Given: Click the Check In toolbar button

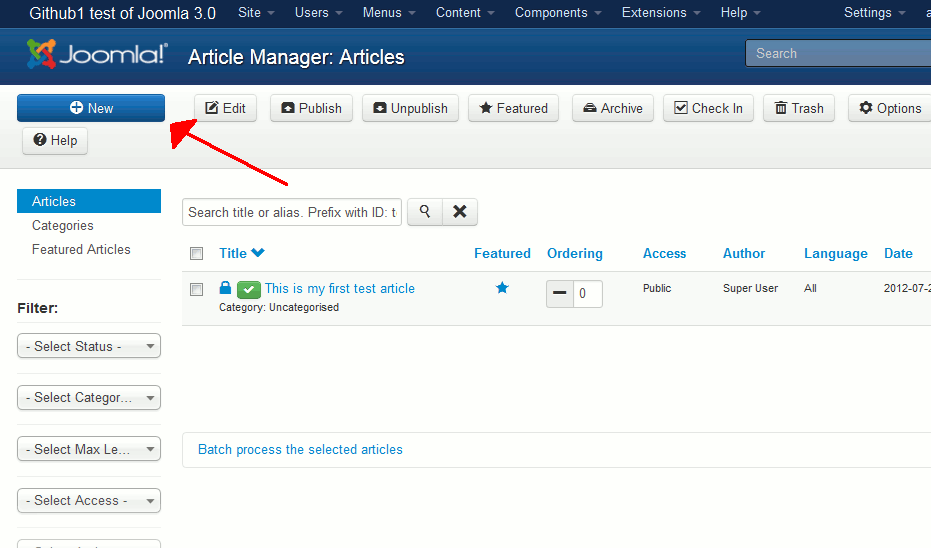Looking at the screenshot, I should (x=708, y=108).
